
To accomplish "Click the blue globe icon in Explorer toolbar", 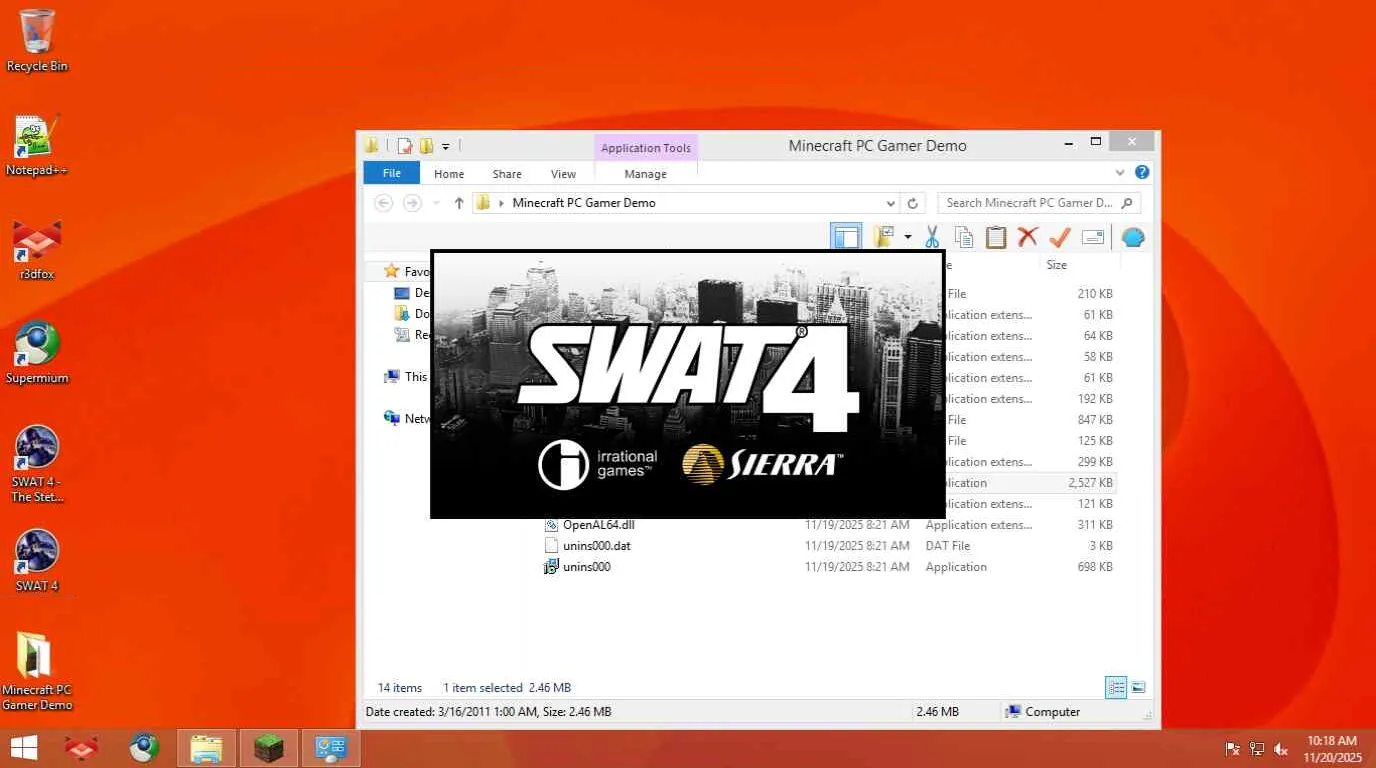I will pyautogui.click(x=1133, y=237).
